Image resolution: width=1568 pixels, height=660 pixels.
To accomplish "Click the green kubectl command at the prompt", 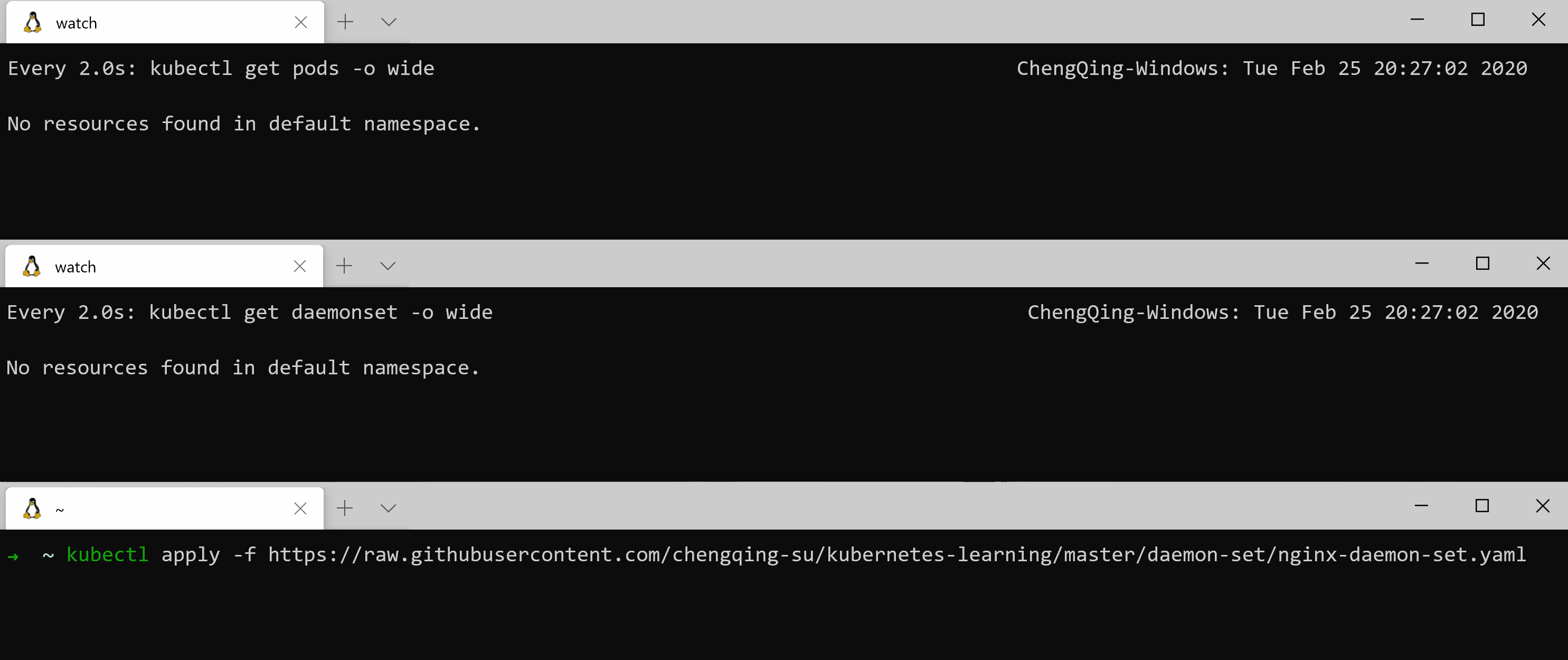I will [107, 555].
